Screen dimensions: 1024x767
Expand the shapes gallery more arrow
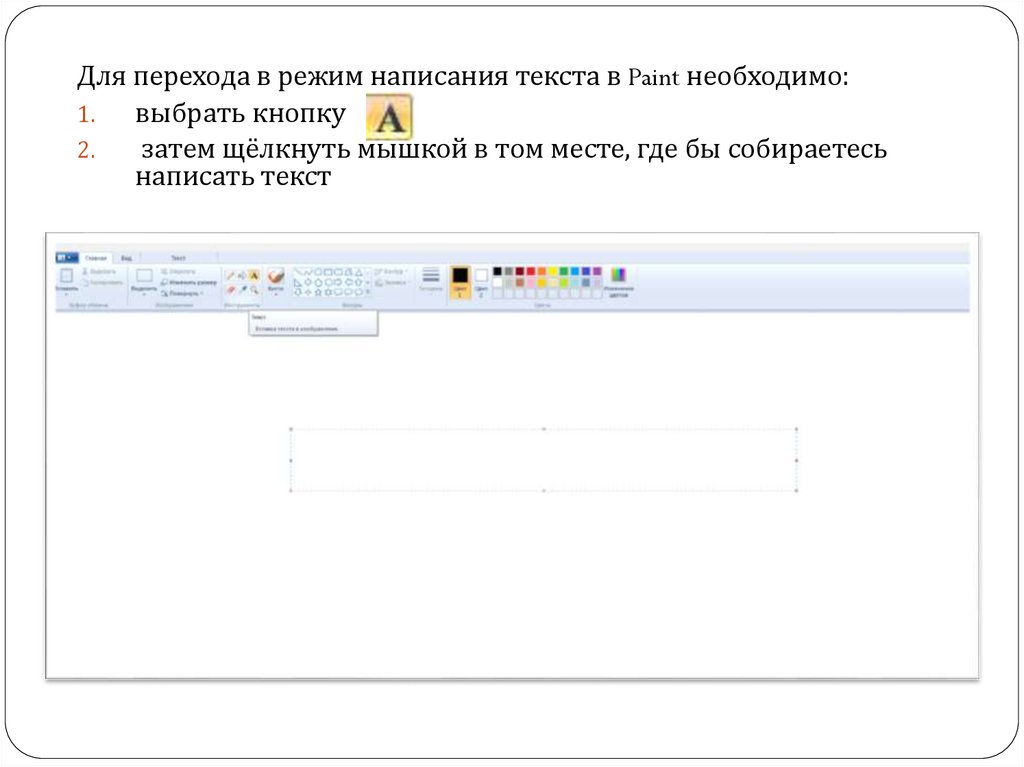368,292
